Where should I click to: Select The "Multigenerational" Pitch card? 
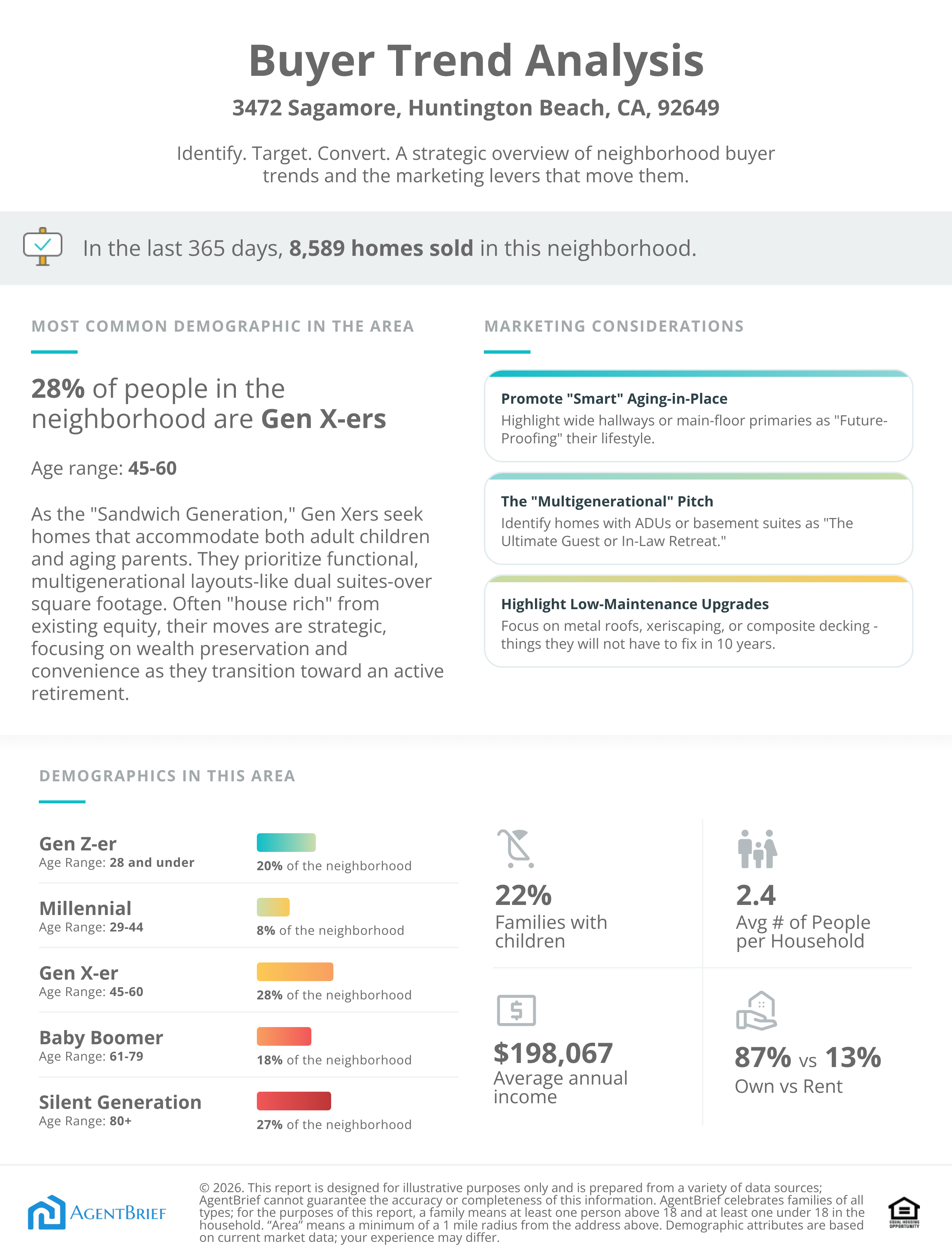tap(698, 519)
